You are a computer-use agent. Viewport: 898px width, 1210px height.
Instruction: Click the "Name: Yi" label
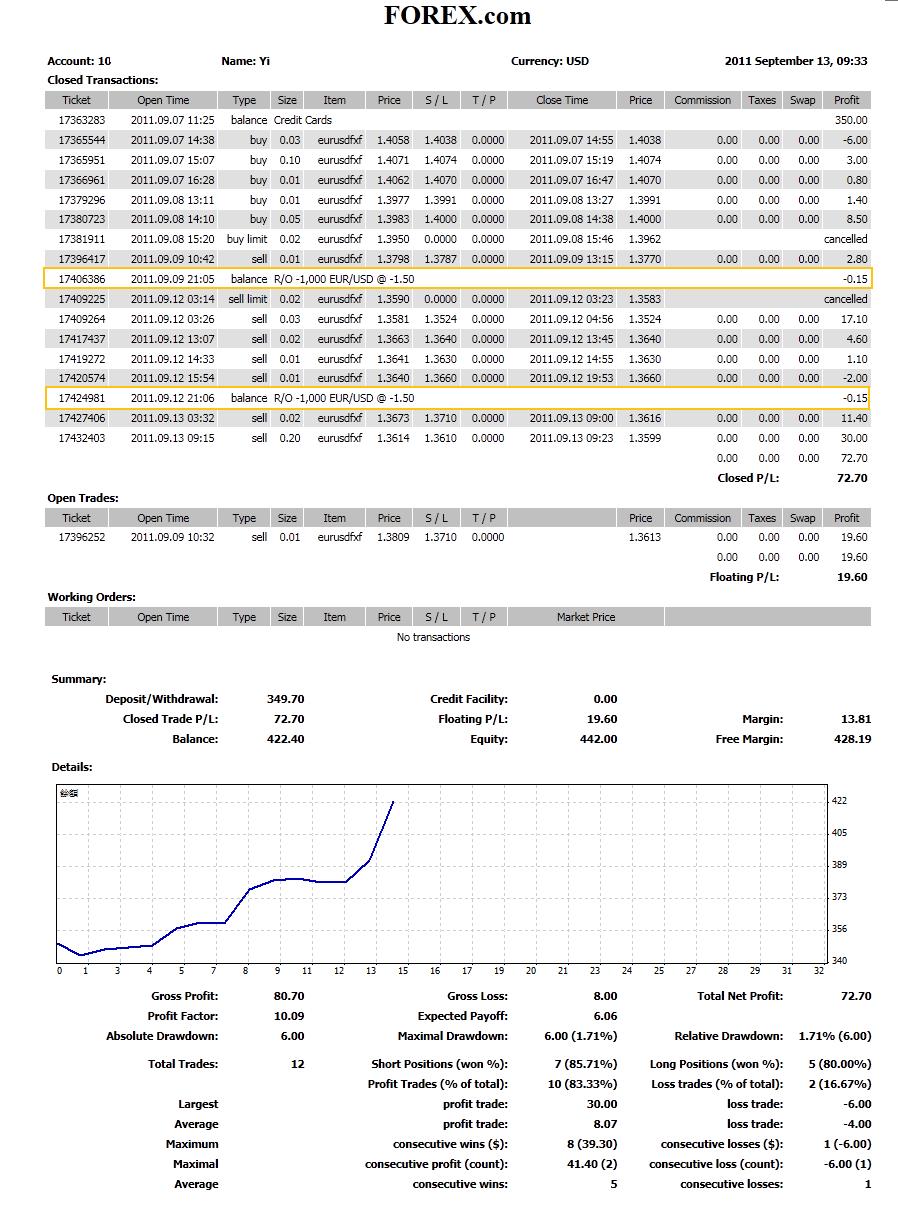(x=246, y=61)
